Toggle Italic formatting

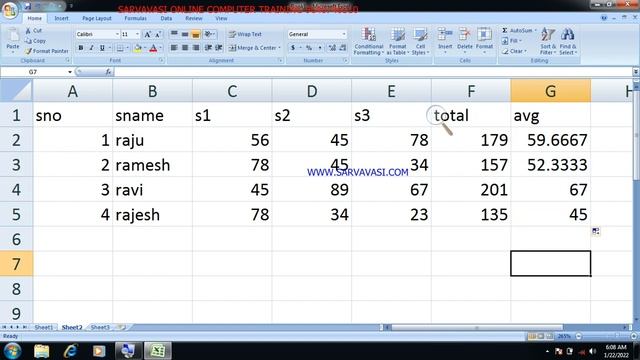click(91, 48)
